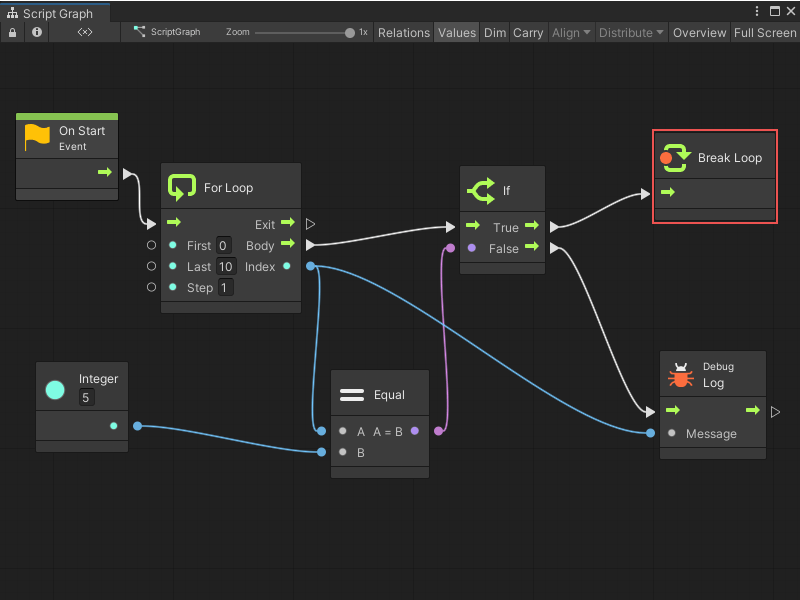
Task: Click the Overview button
Action: [x=699, y=32]
